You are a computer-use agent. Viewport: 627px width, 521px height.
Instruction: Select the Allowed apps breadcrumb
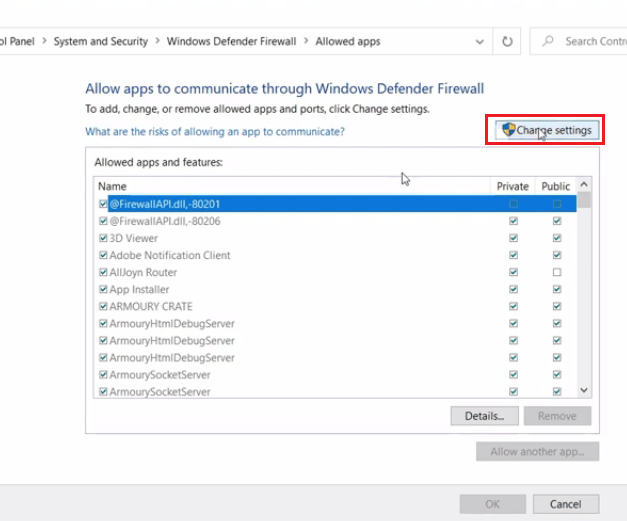tap(347, 41)
